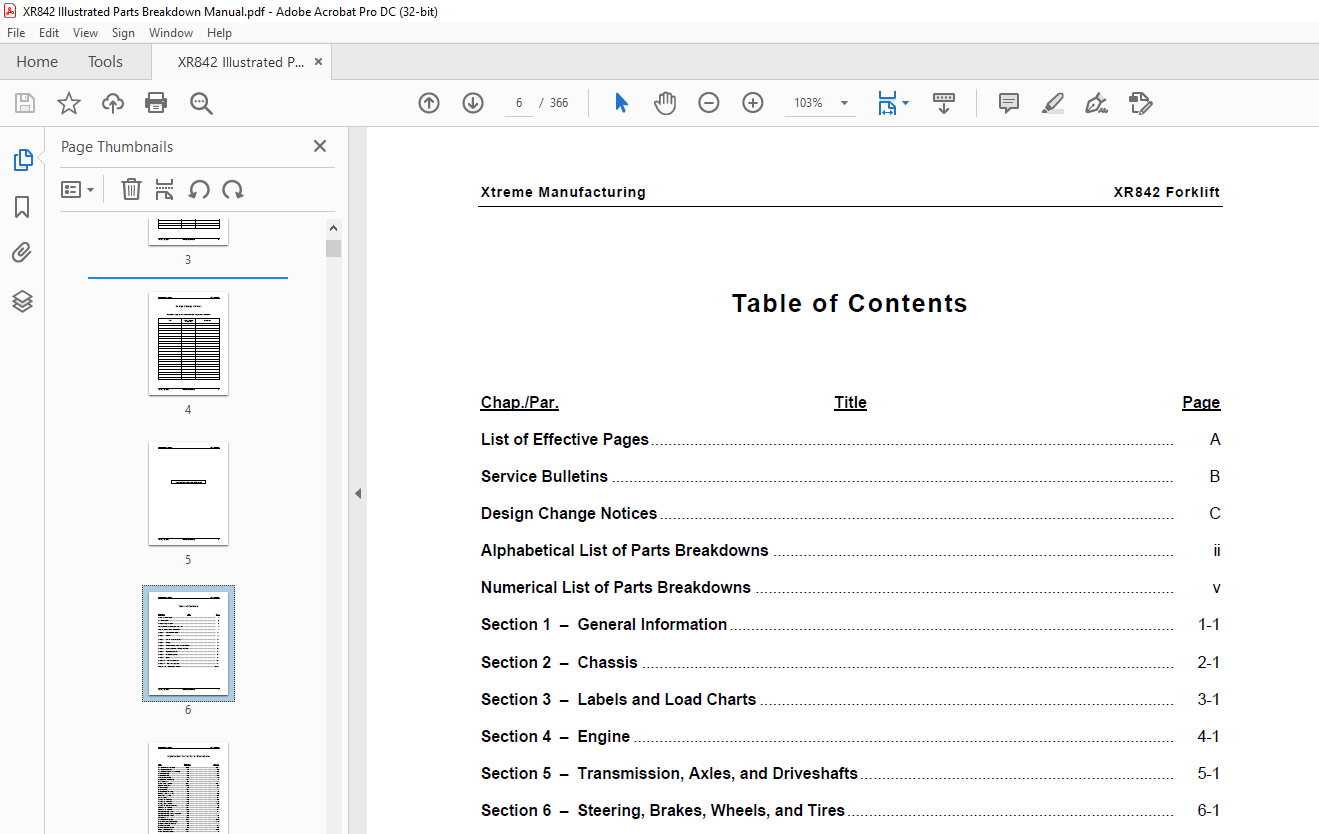Click the stamp tool icon
The width and height of the screenshot is (1319, 834).
tap(1140, 103)
